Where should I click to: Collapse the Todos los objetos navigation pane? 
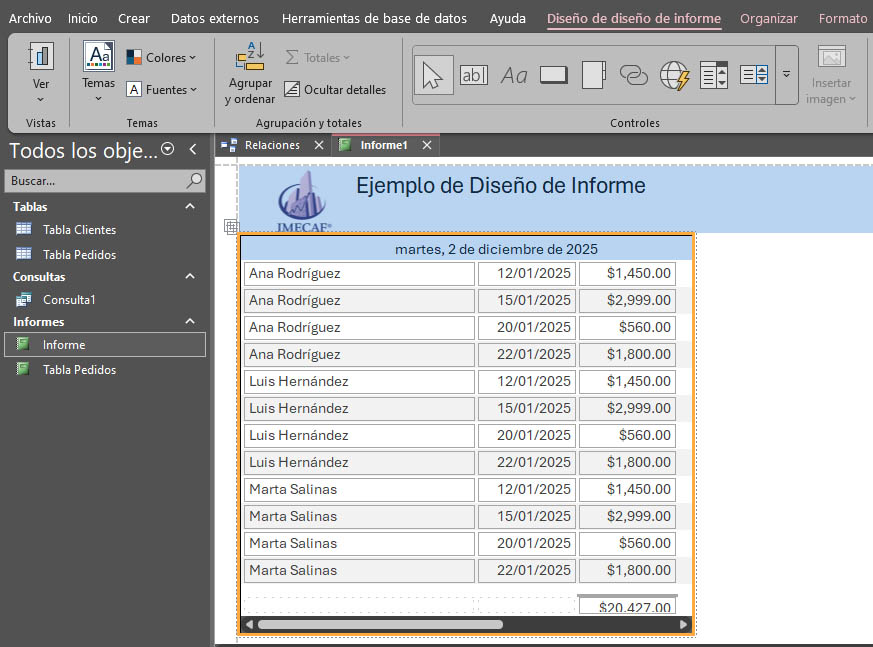[x=193, y=150]
